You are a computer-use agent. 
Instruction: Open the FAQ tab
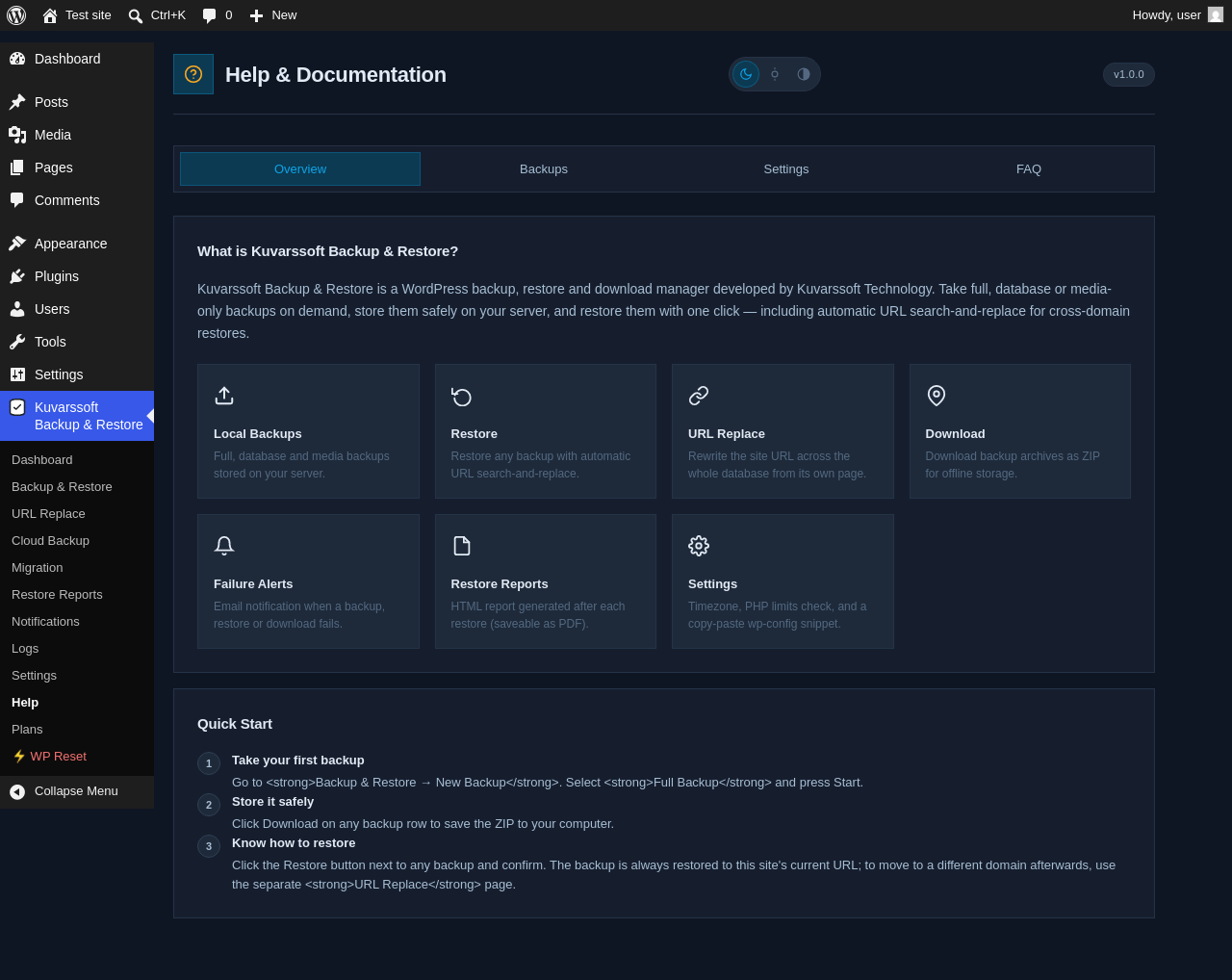point(1029,168)
